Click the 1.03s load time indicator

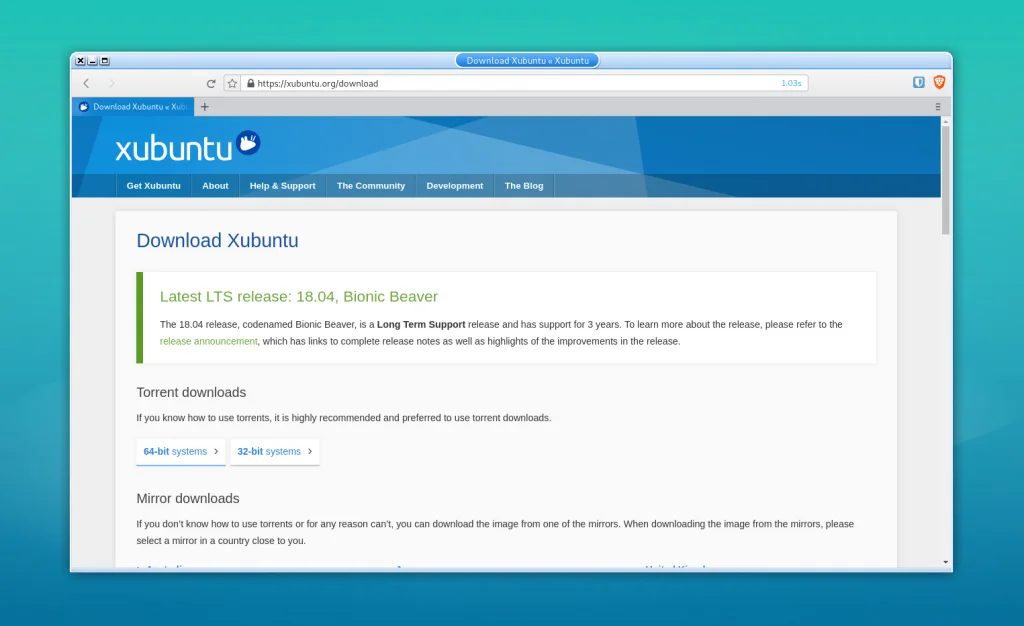[791, 83]
